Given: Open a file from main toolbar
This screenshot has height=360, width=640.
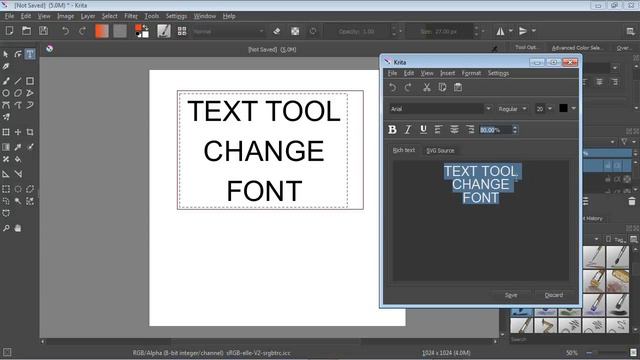Looking at the screenshot, I should point(27,31).
